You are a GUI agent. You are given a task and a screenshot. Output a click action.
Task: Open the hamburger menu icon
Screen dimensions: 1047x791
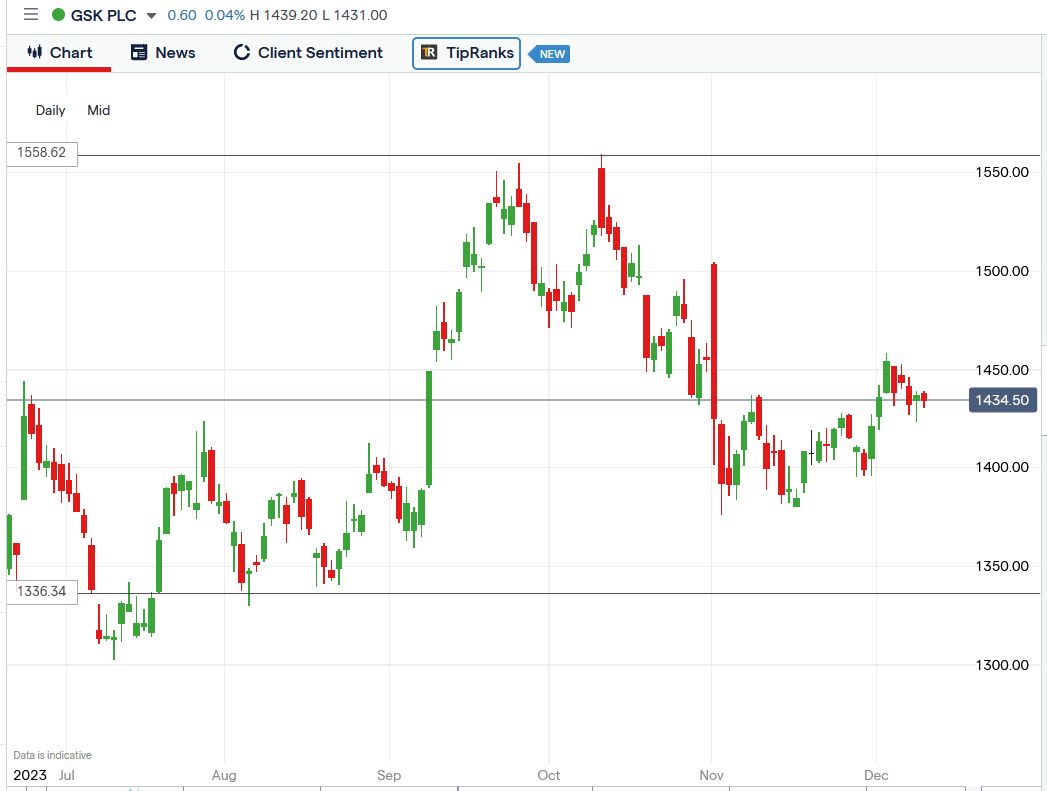(31, 15)
